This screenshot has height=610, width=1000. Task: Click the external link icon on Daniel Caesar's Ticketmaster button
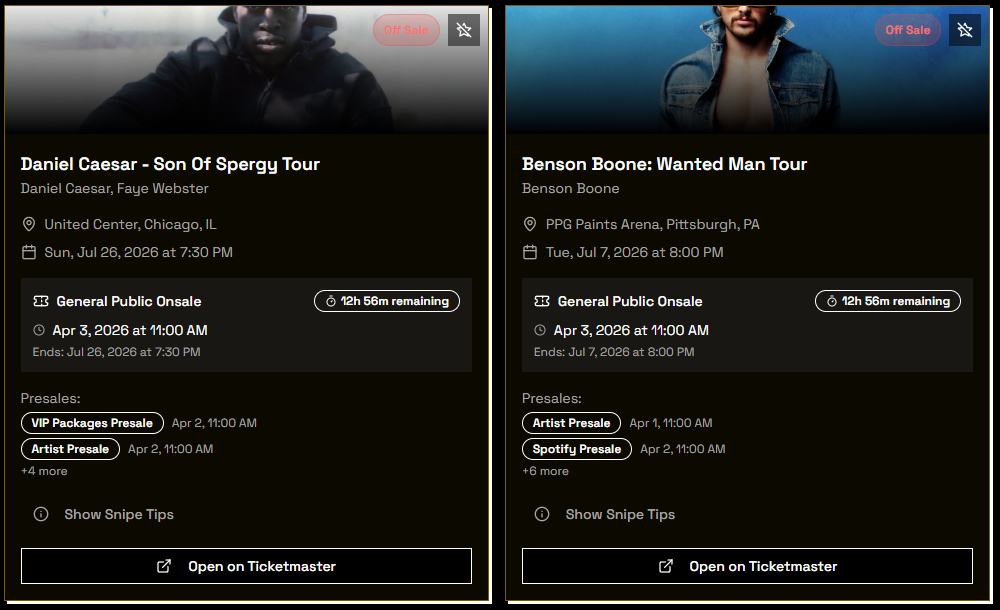[164, 566]
